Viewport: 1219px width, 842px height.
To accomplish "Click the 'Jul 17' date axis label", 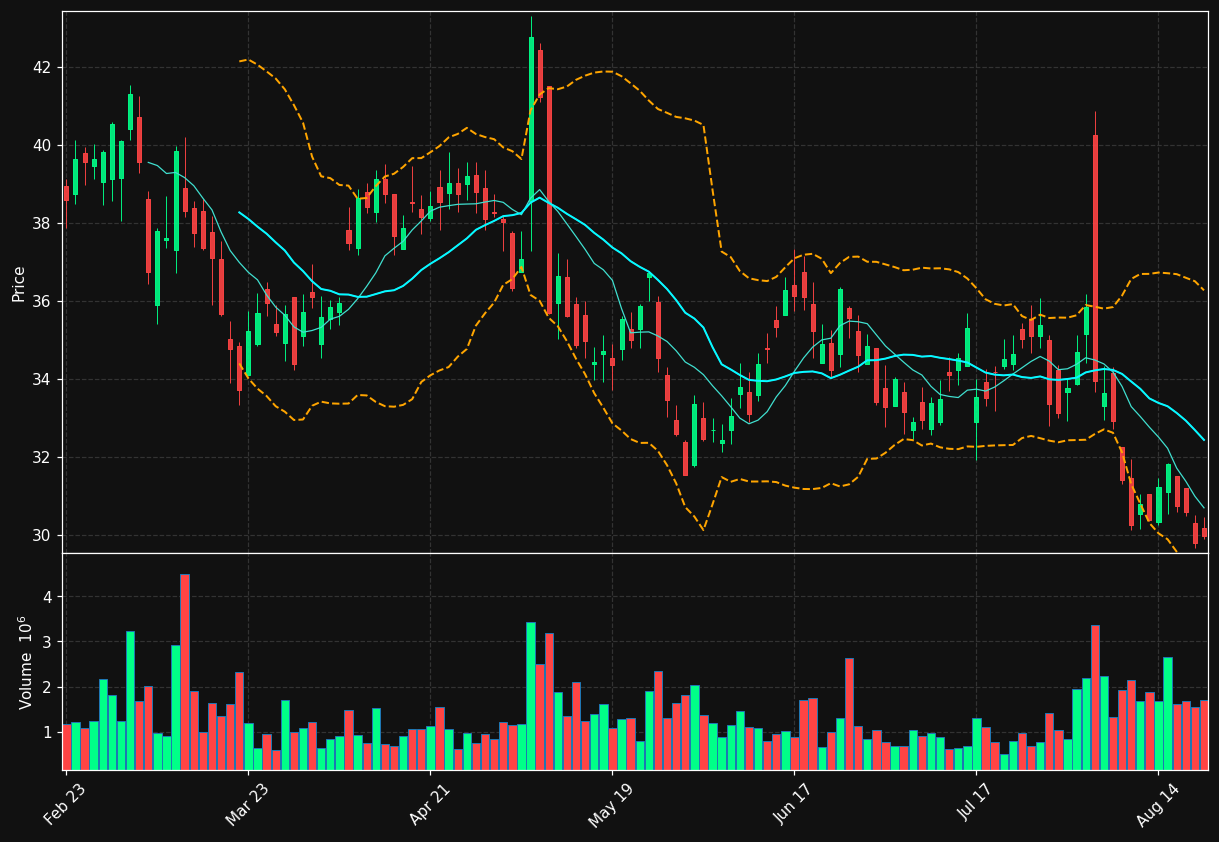I will (x=974, y=804).
